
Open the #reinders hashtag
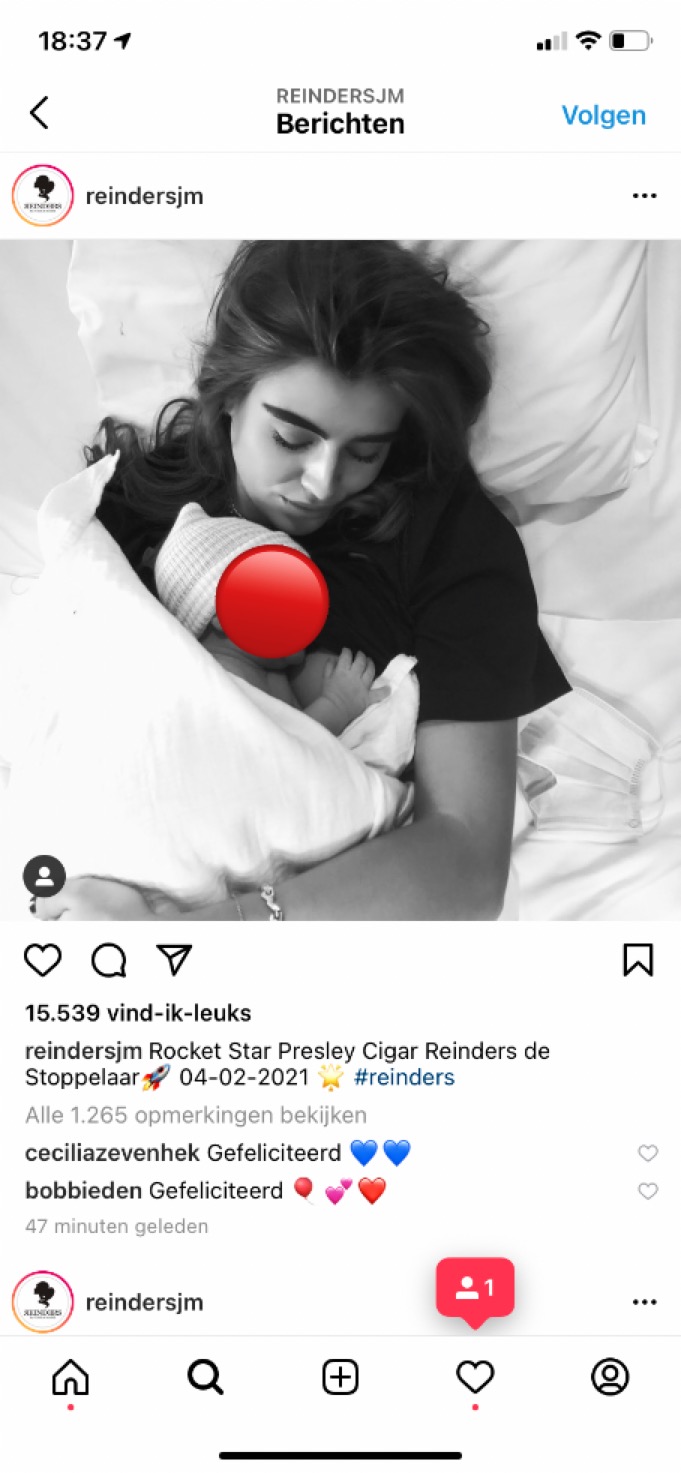point(404,1077)
